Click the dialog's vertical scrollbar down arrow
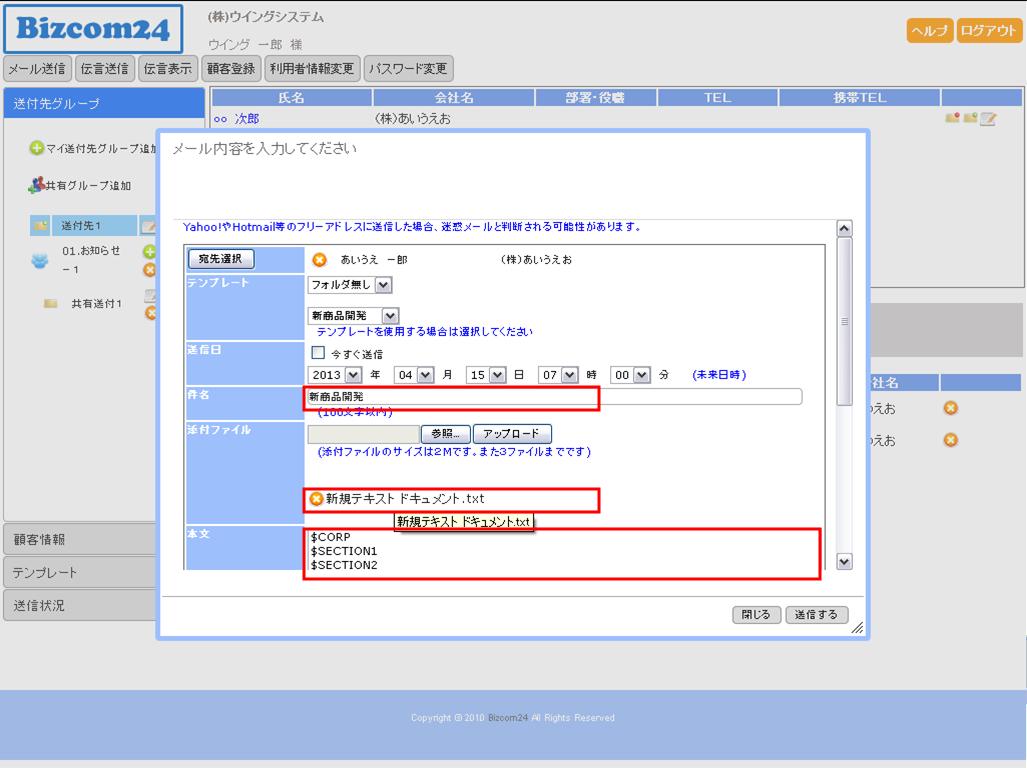The width and height of the screenshot is (1027, 768). click(843, 562)
